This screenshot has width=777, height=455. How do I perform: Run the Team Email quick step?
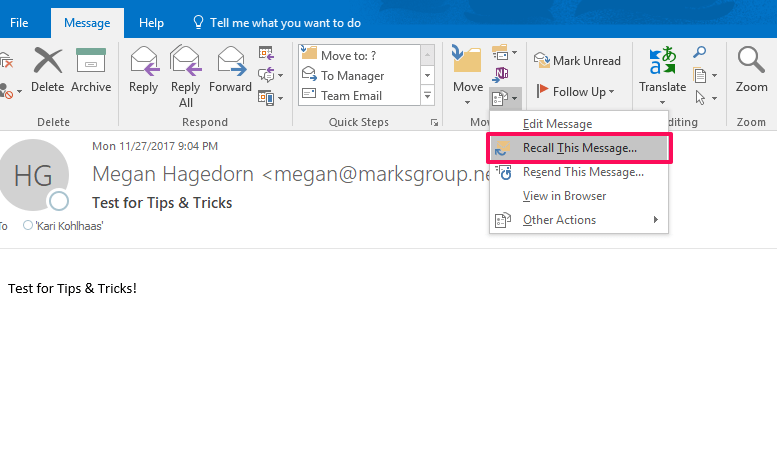pos(360,95)
